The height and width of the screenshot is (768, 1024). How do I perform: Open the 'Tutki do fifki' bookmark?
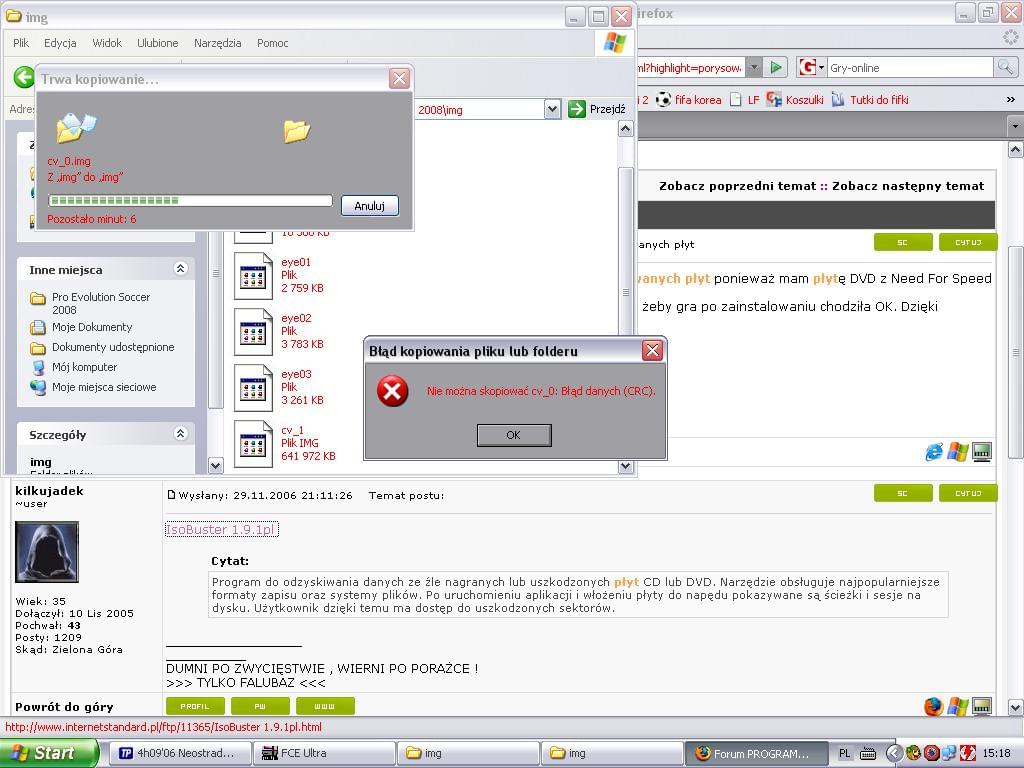868,100
